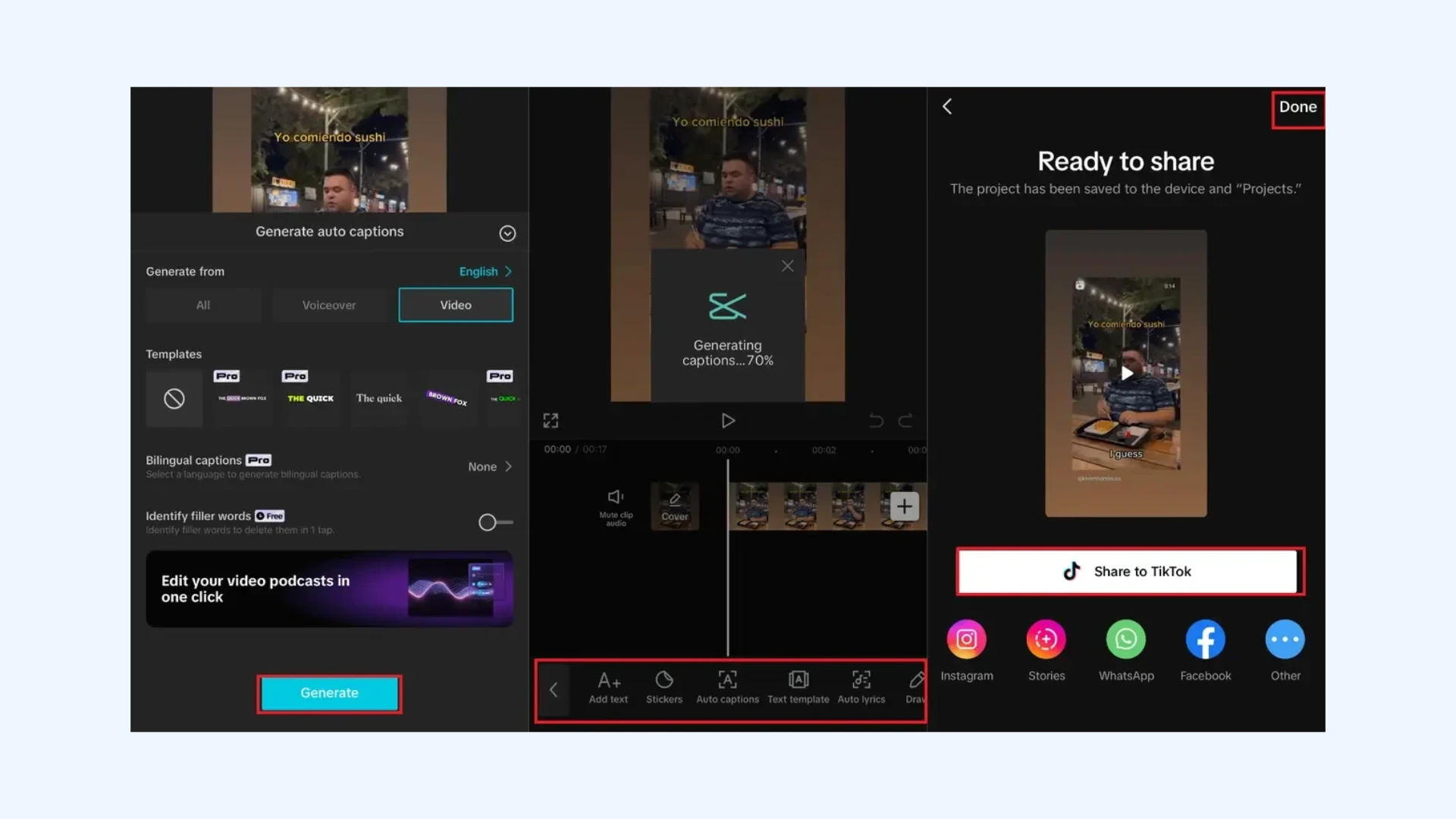Redo the last edit

pyautogui.click(x=905, y=421)
